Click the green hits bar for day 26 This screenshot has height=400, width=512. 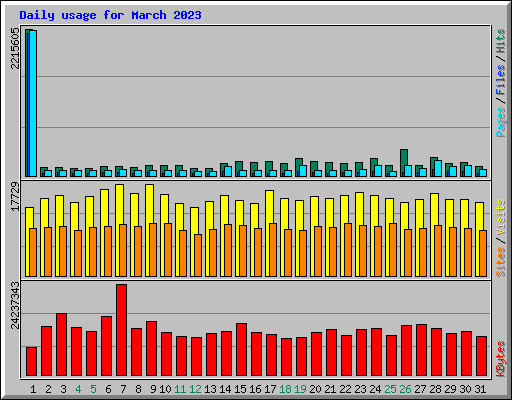pos(404,157)
